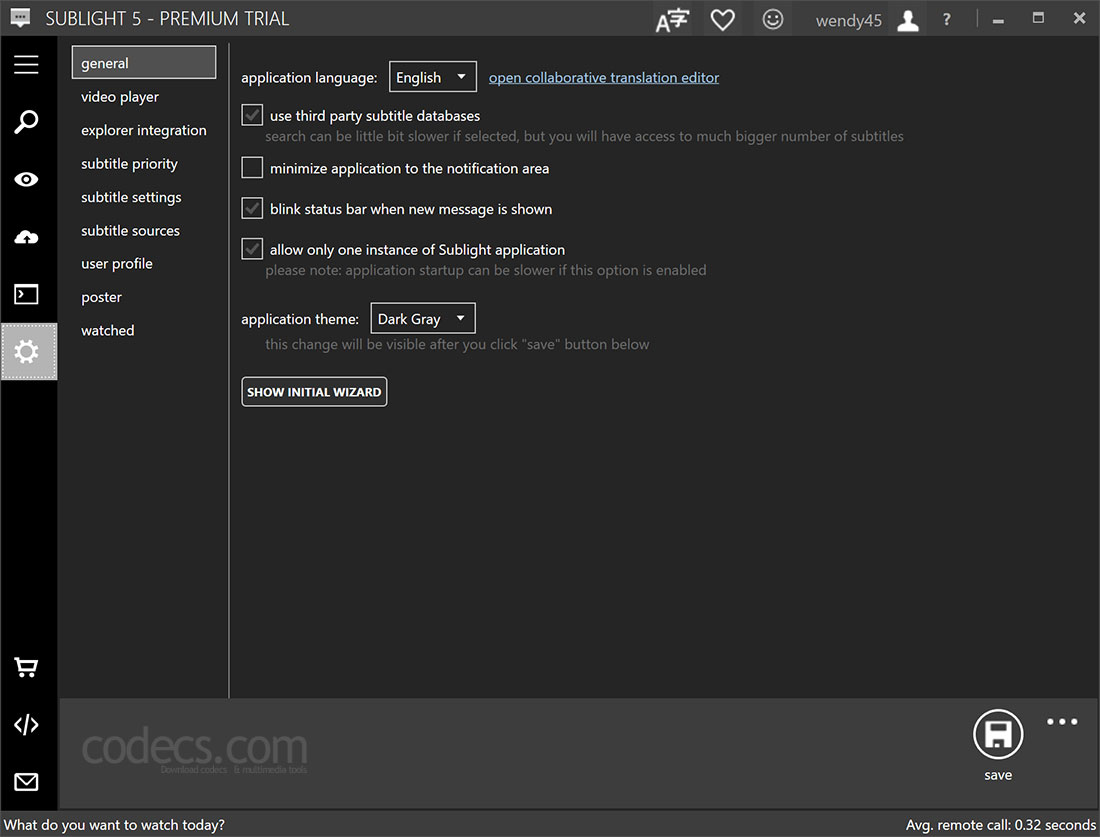Maximize the Sublight window
This screenshot has height=837, width=1100.
(x=1038, y=18)
